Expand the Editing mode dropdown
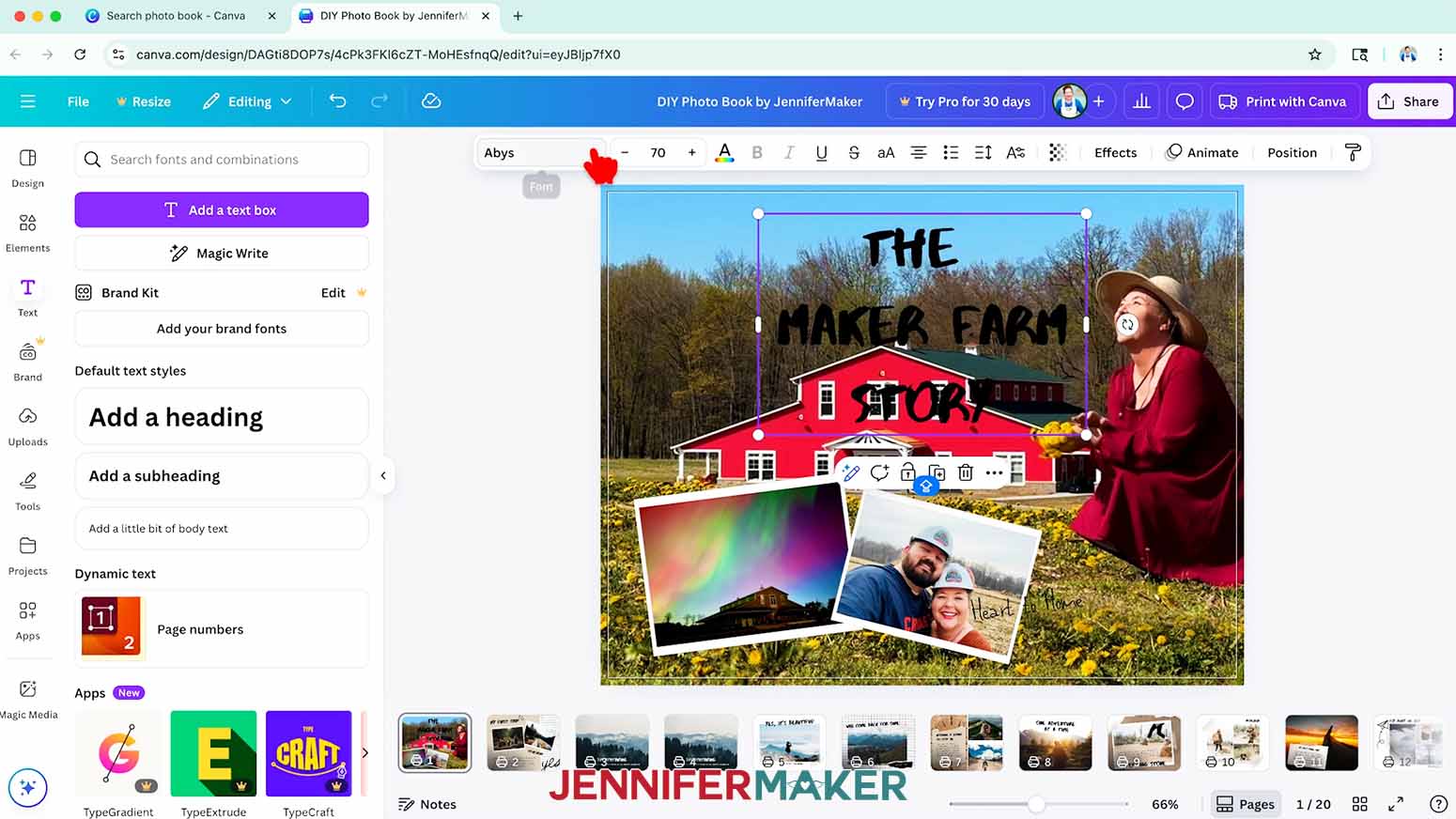 247,101
